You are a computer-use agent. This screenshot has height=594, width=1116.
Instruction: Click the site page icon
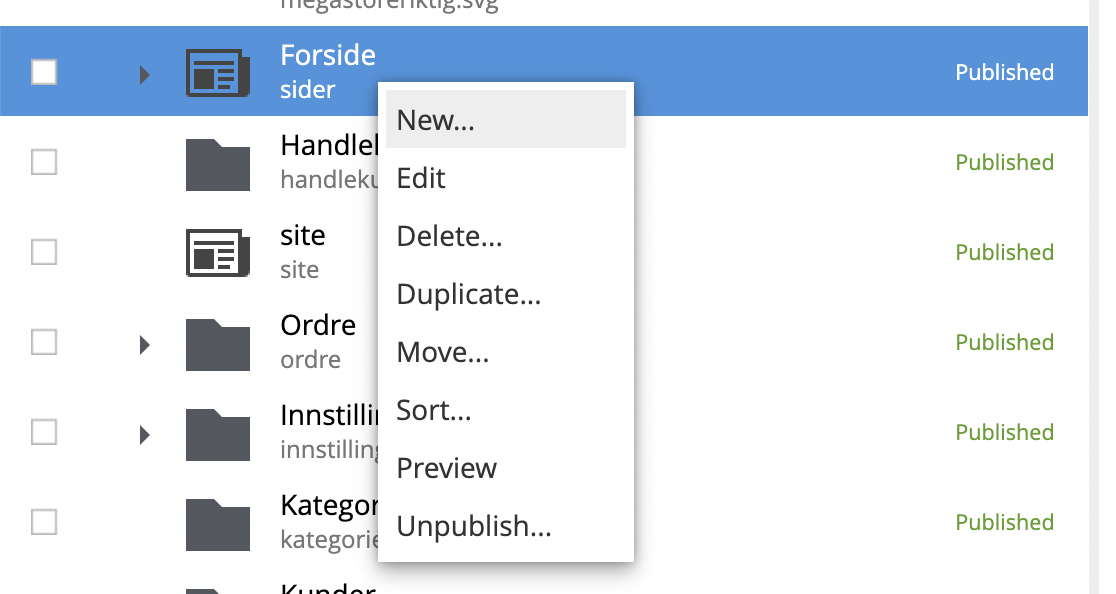[x=217, y=253]
